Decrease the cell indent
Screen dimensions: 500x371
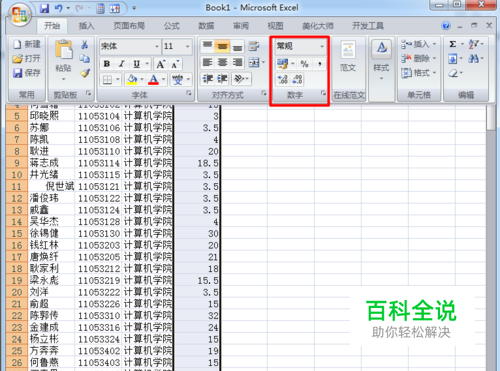click(x=207, y=79)
